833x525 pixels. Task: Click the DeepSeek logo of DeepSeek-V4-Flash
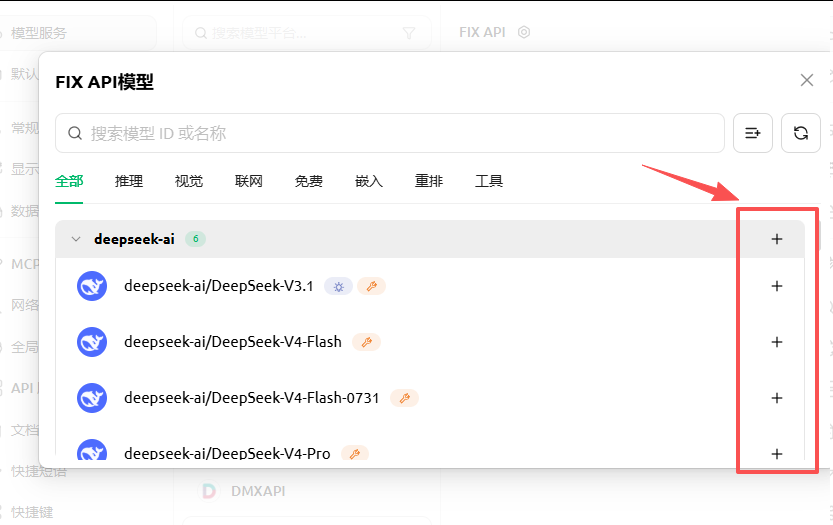pos(92,342)
